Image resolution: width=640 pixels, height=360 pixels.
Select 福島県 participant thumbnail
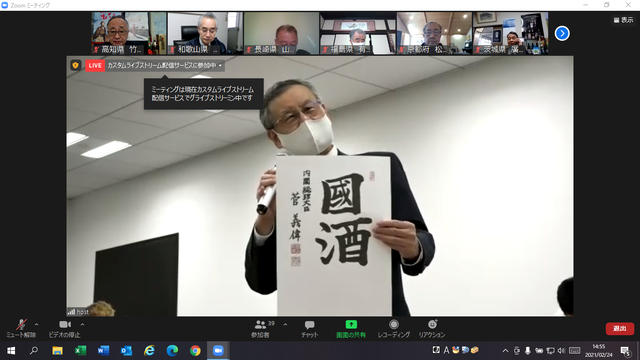pos(358,33)
